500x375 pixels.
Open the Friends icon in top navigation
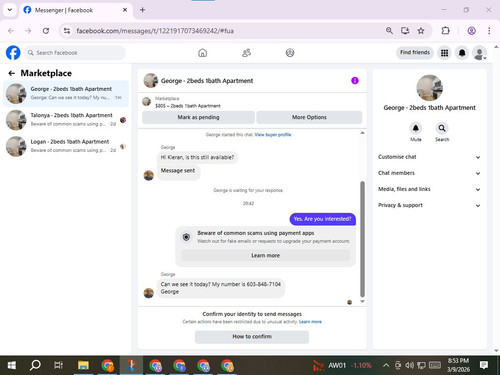tap(246, 53)
